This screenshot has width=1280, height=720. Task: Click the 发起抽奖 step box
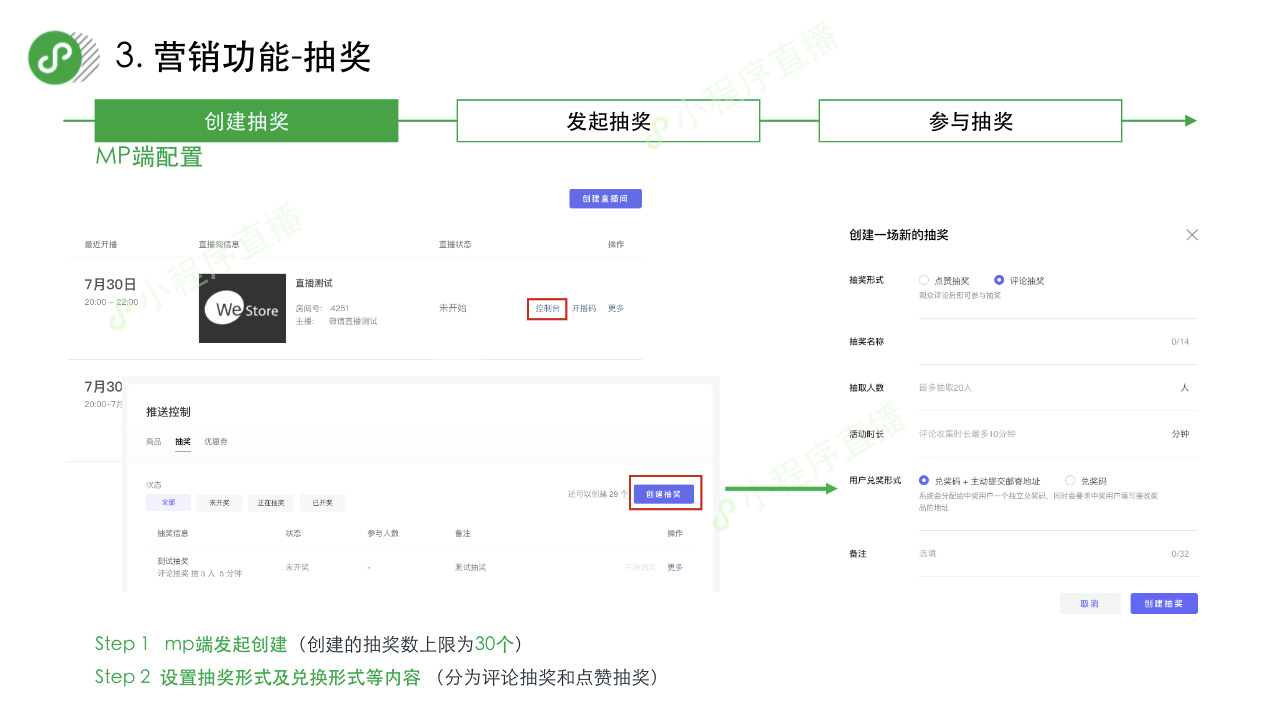[608, 121]
